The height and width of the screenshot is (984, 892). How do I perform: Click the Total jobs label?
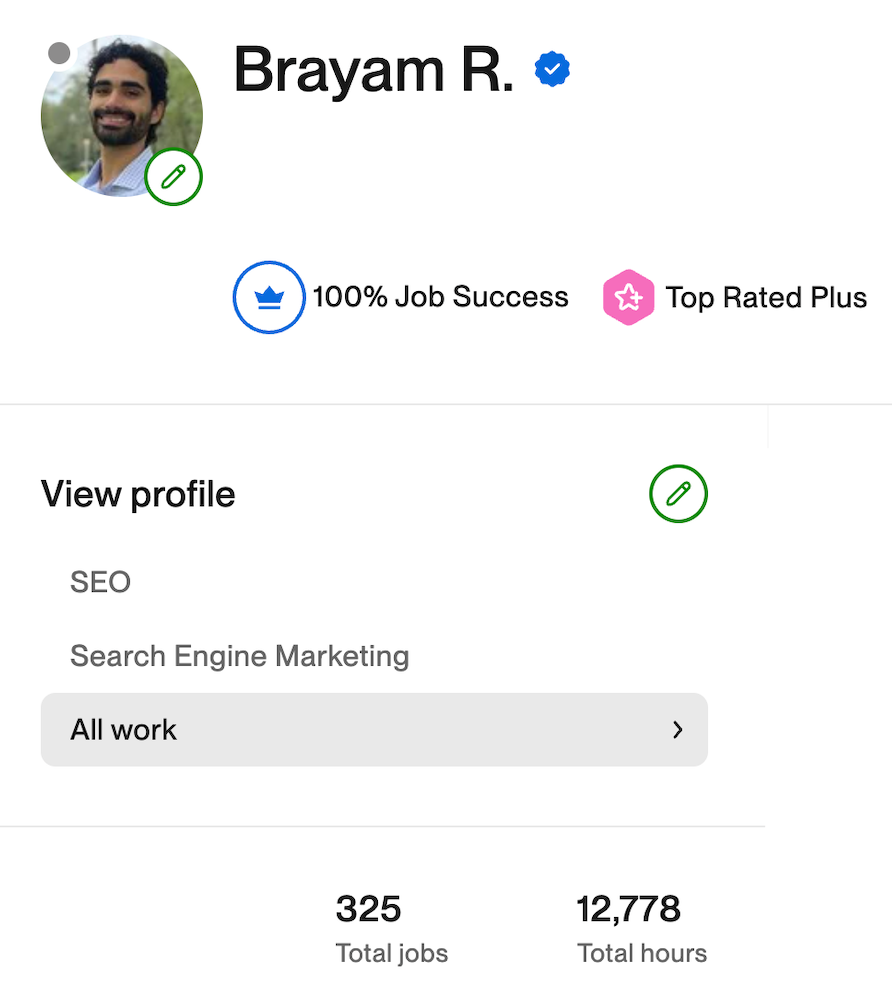[x=392, y=953]
